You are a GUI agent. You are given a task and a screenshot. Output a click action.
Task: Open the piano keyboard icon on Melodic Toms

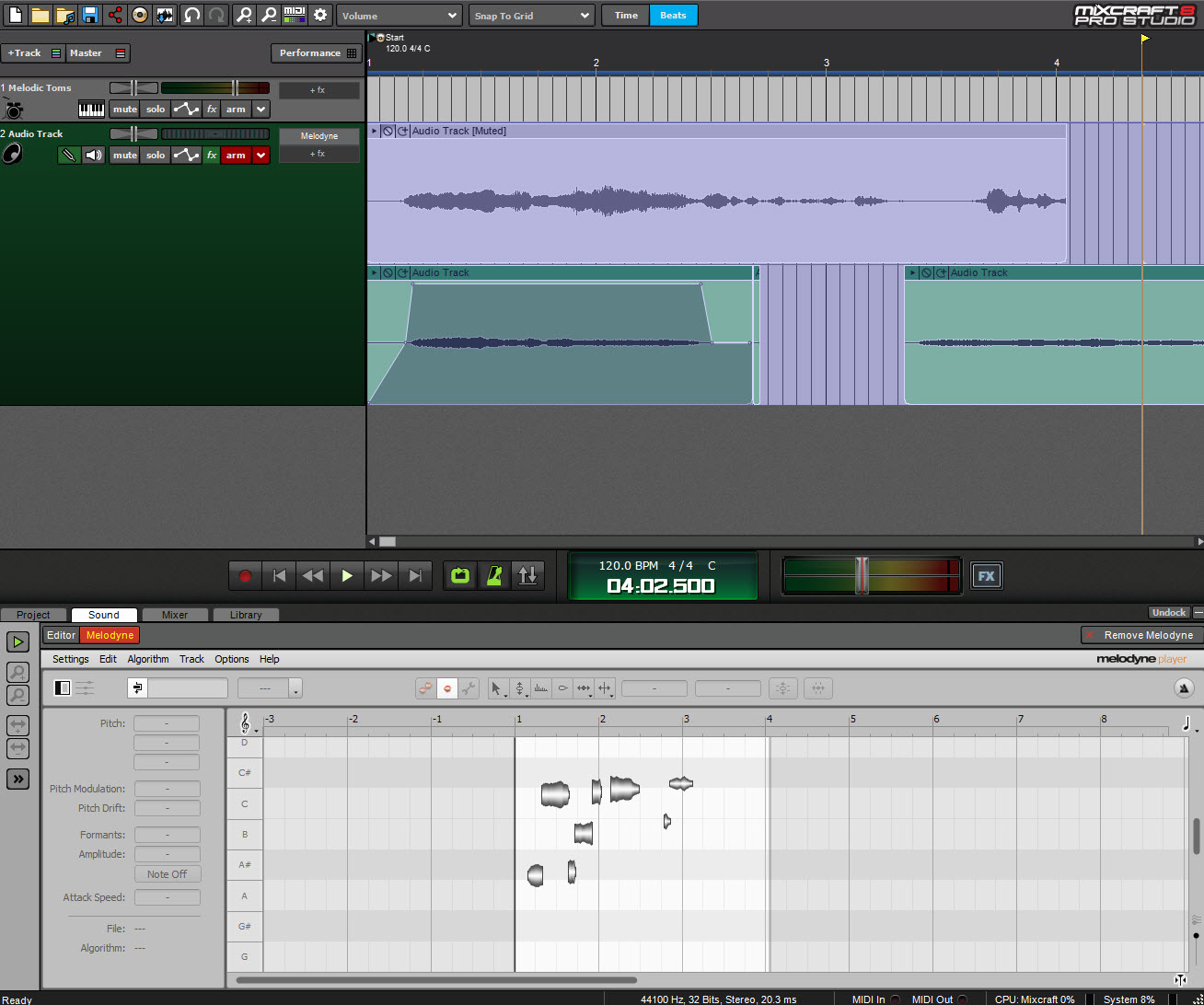(91, 110)
